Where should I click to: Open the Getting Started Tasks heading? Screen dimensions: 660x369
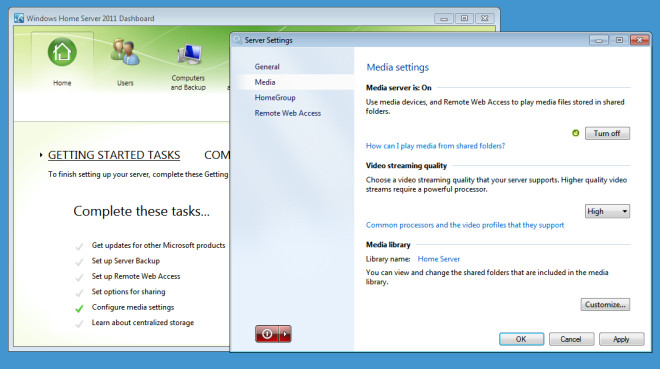click(114, 155)
